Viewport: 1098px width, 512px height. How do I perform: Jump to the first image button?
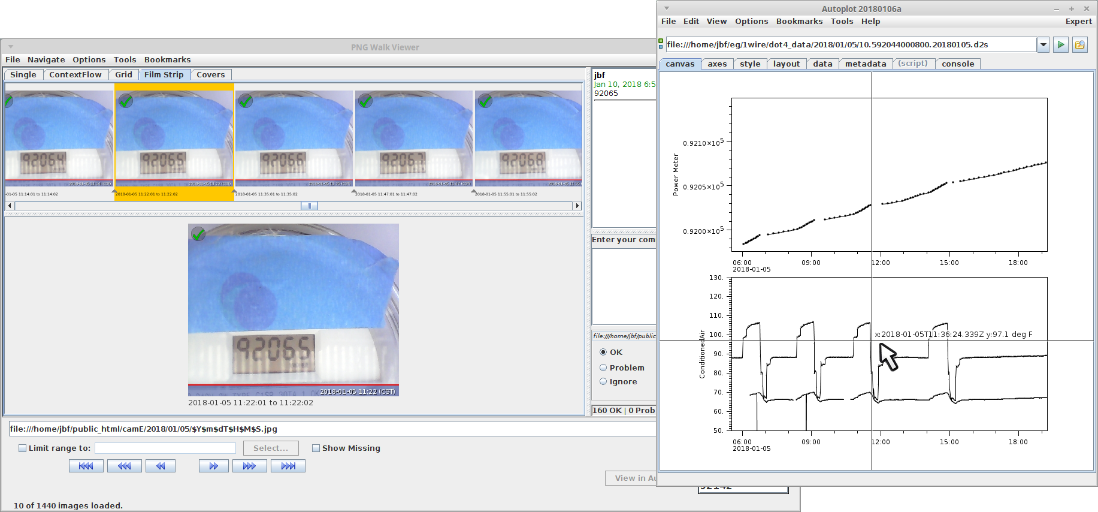pyautogui.click(x=86, y=466)
